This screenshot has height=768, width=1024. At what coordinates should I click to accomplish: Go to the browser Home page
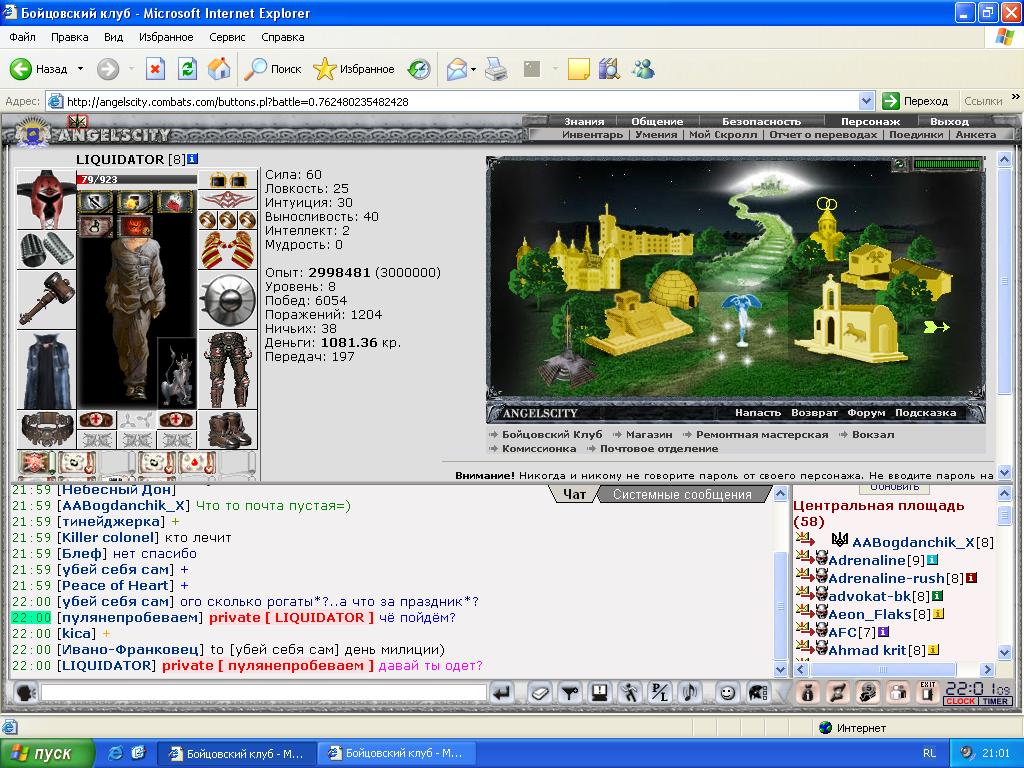coord(219,69)
